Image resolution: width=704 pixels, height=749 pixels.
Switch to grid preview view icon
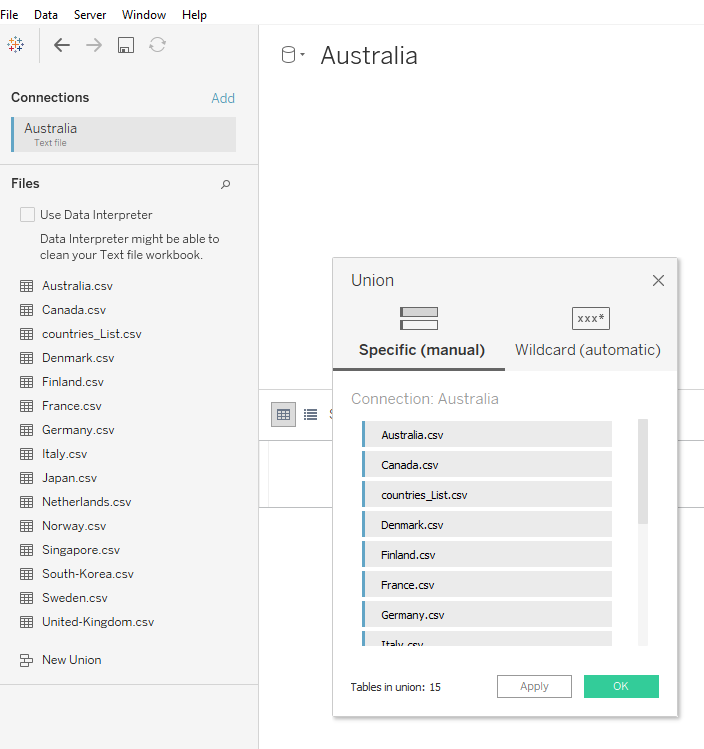(283, 414)
